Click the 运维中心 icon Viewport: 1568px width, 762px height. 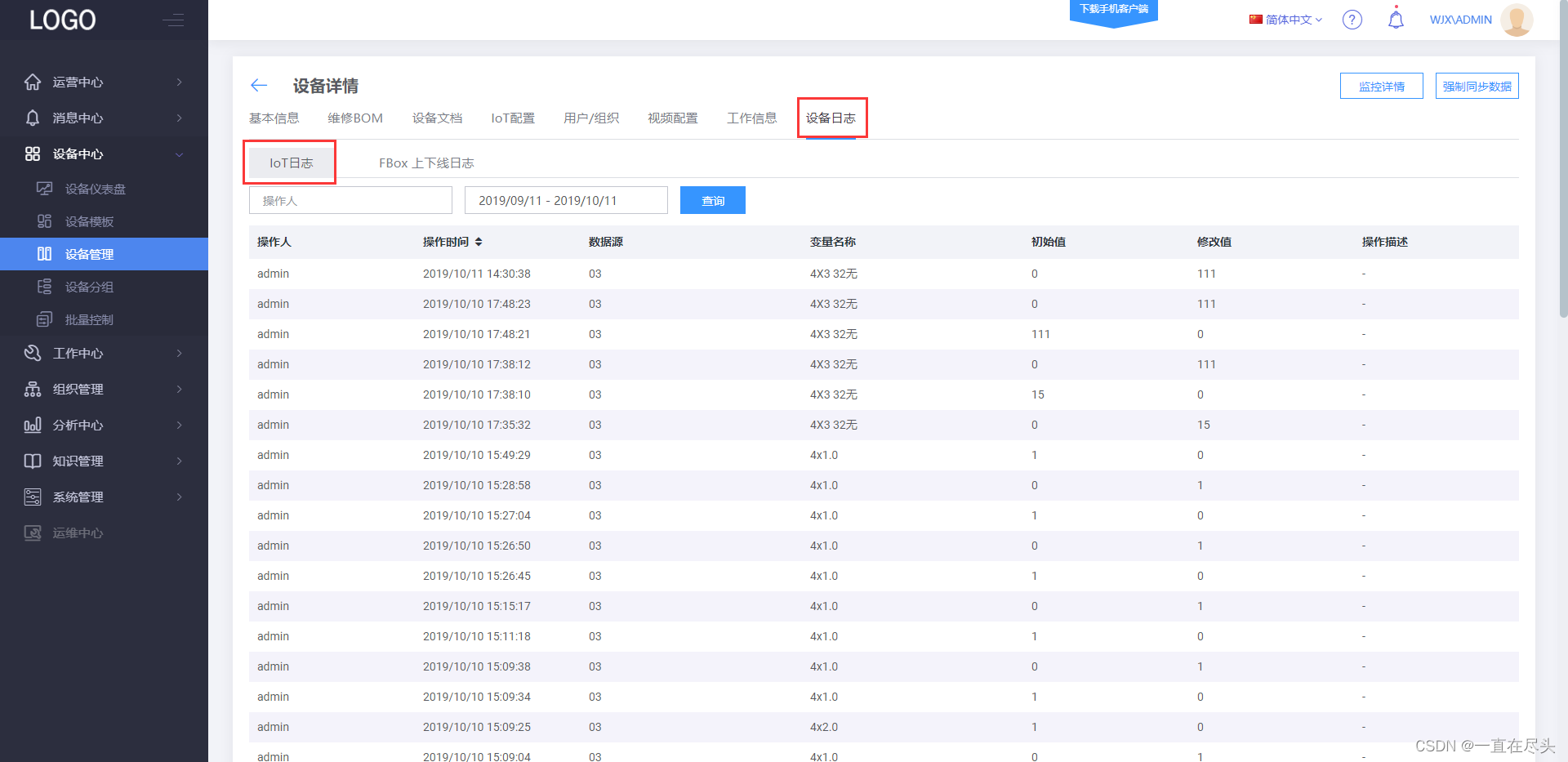point(33,533)
